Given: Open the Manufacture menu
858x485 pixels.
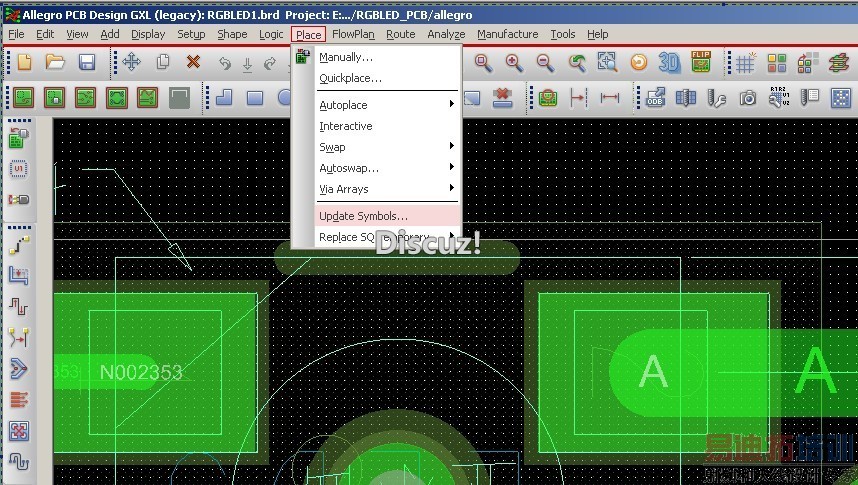Looking at the screenshot, I should pyautogui.click(x=507, y=34).
